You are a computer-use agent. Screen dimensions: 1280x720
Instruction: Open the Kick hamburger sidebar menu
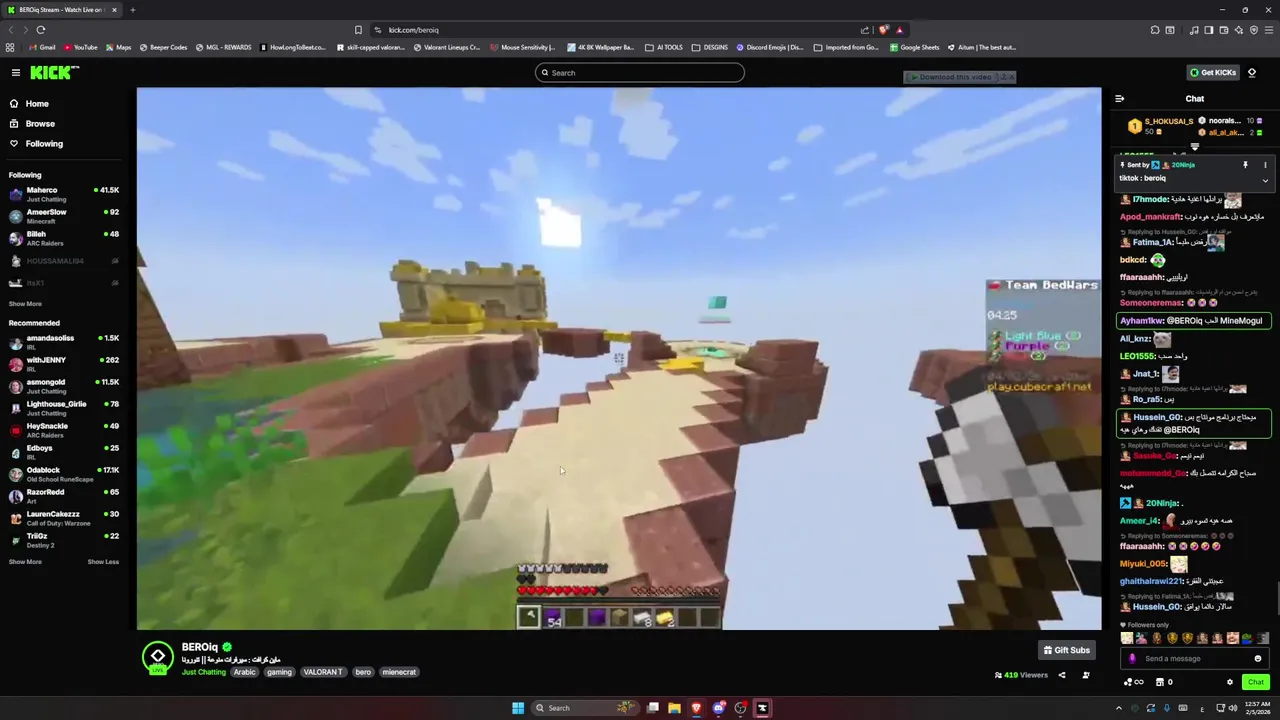click(16, 72)
